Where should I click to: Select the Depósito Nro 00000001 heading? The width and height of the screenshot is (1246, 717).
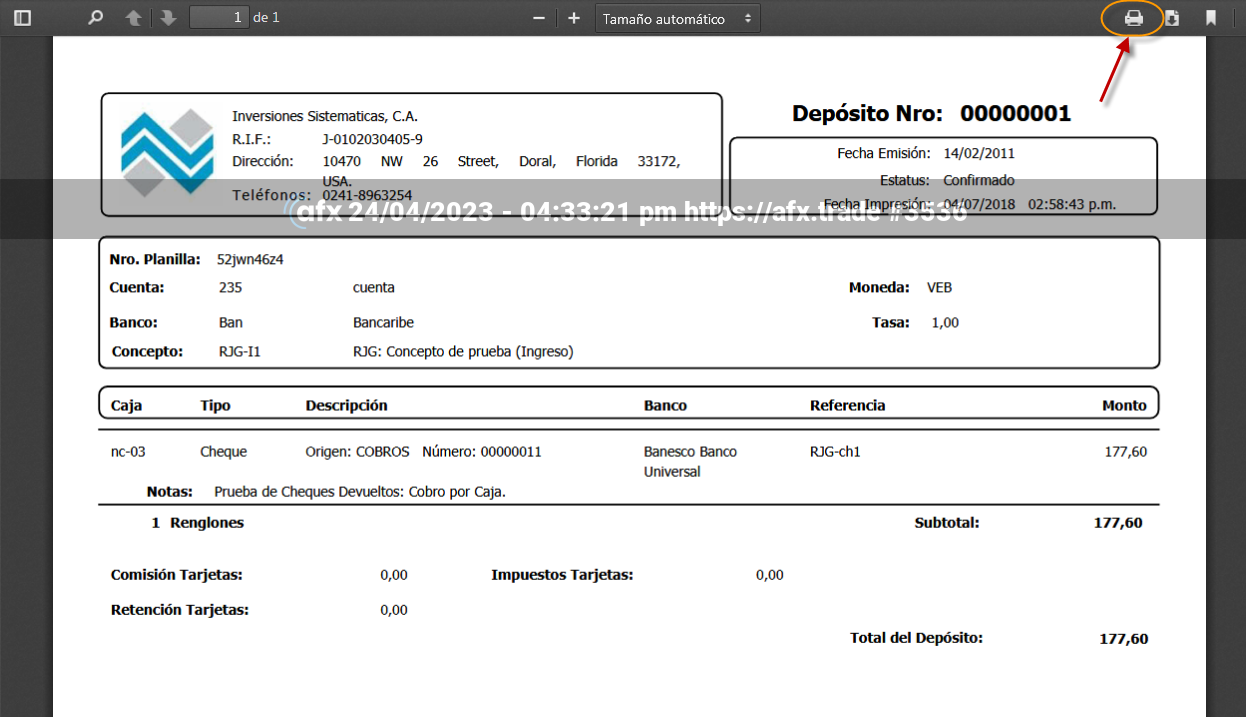coord(931,114)
